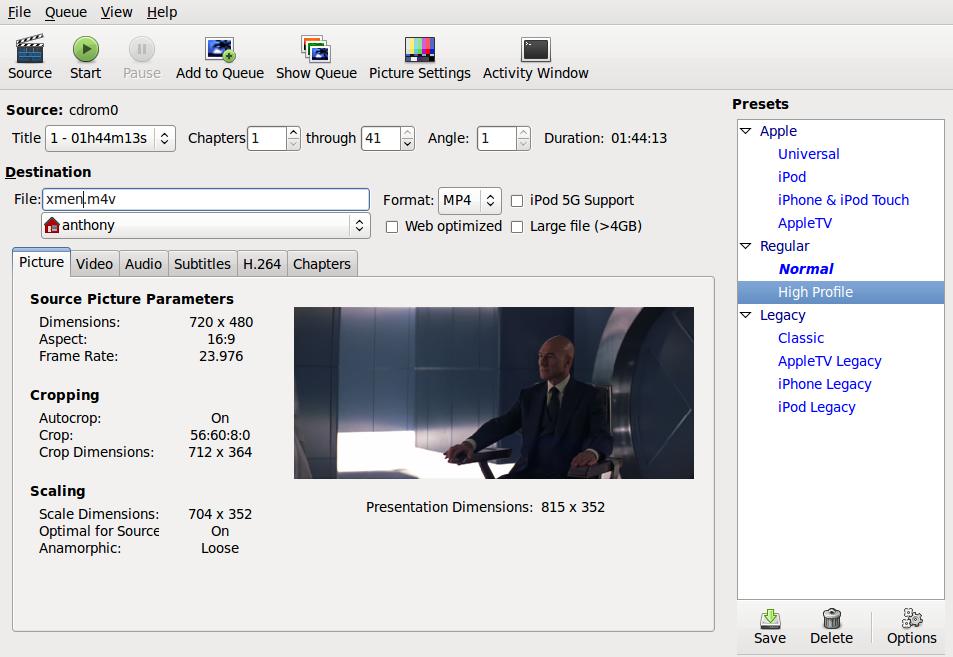Screen dimensions: 953x657
Task: Open the Title selection dropdown
Action: tap(108, 138)
